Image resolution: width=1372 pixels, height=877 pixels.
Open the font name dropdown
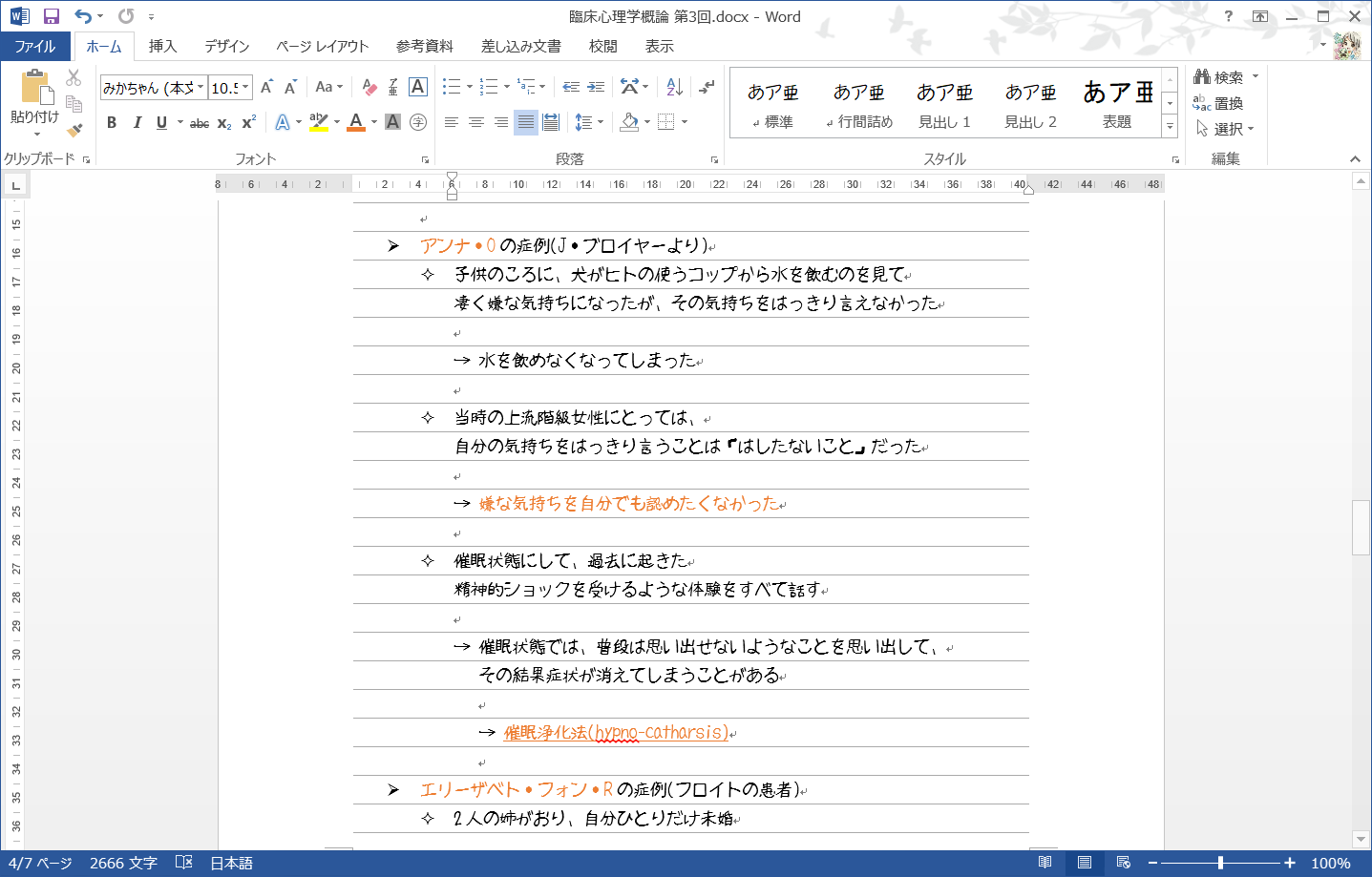tap(201, 88)
